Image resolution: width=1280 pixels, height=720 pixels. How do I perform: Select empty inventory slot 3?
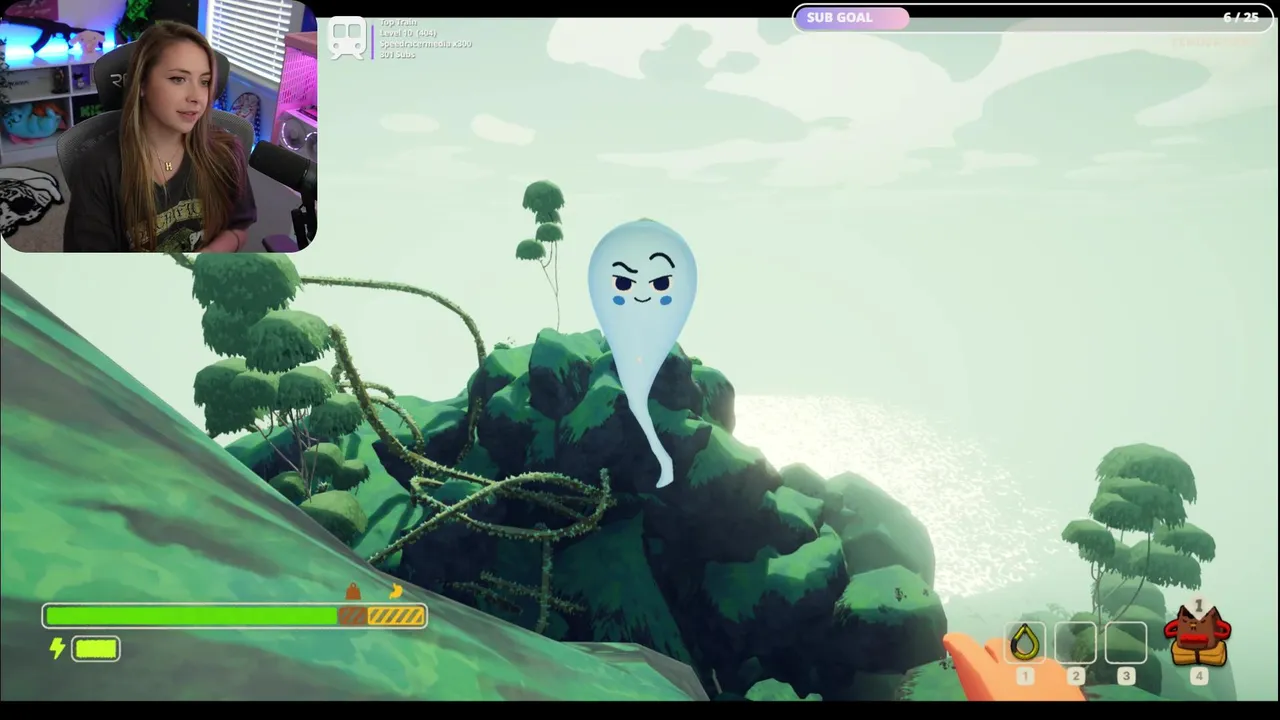[1125, 642]
